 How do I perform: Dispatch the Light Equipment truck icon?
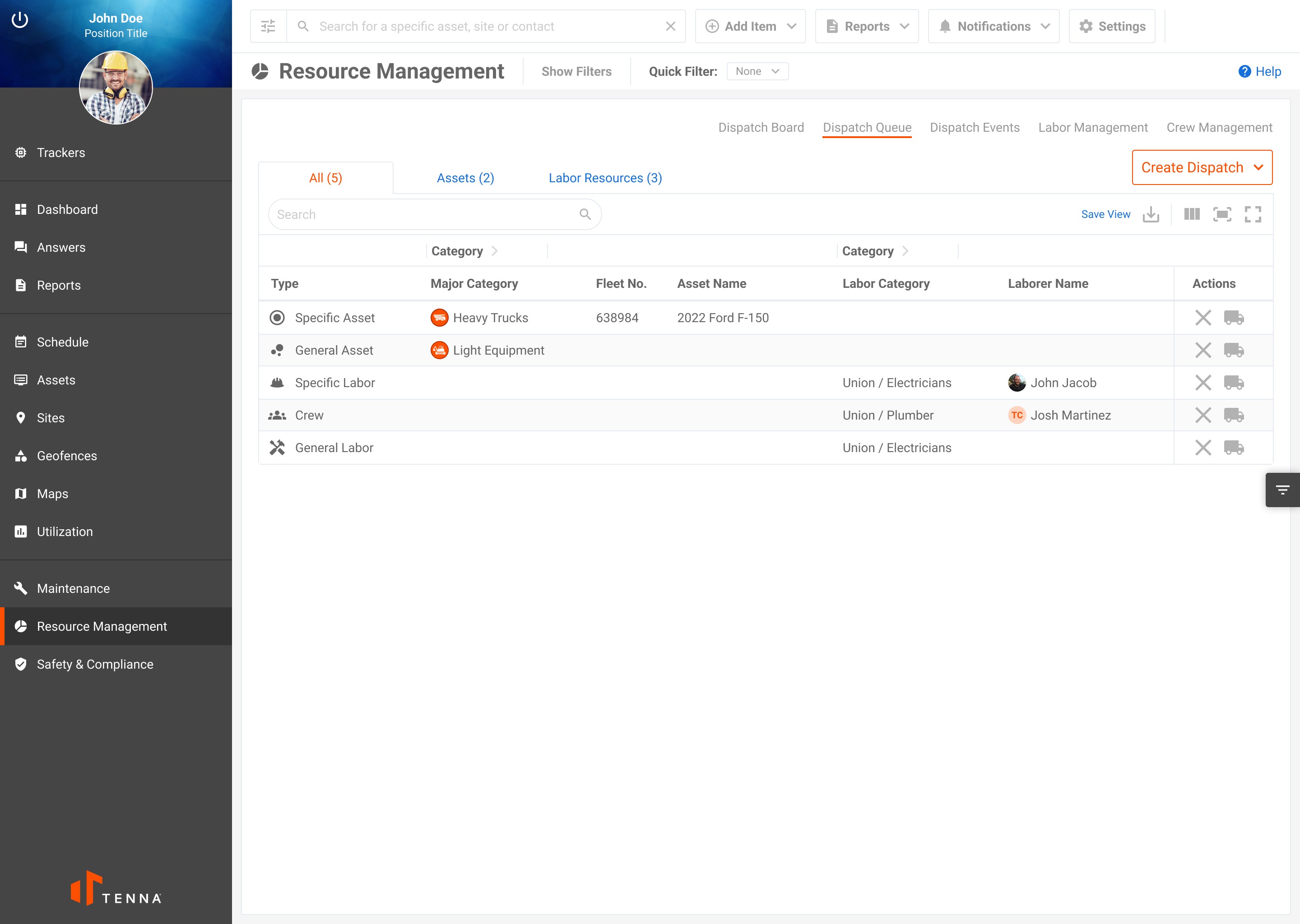pos(1234,350)
